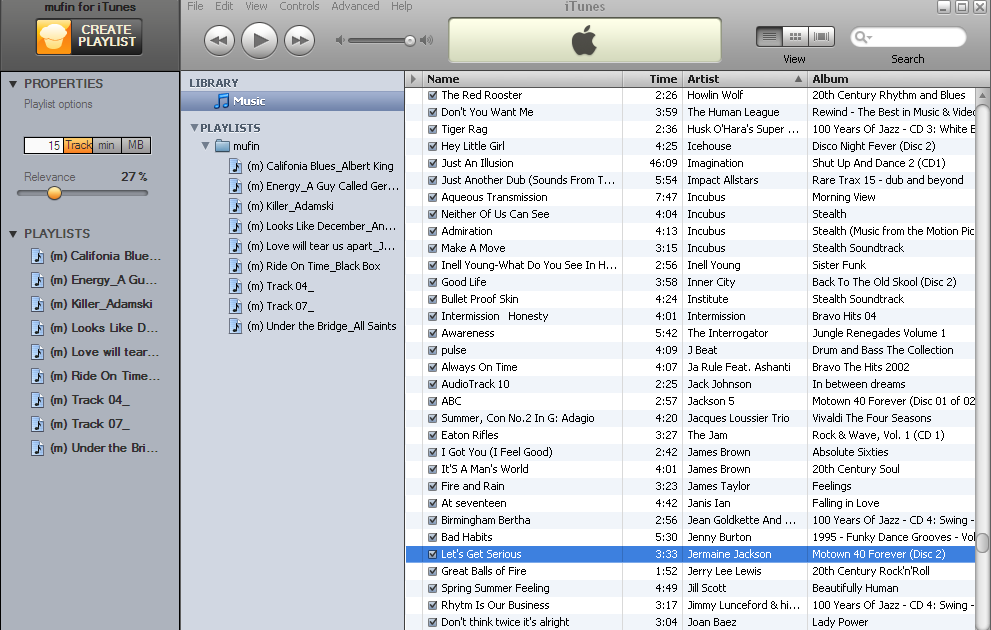The height and width of the screenshot is (630, 991).
Task: Click the high volume speaker icon
Action: [427, 40]
